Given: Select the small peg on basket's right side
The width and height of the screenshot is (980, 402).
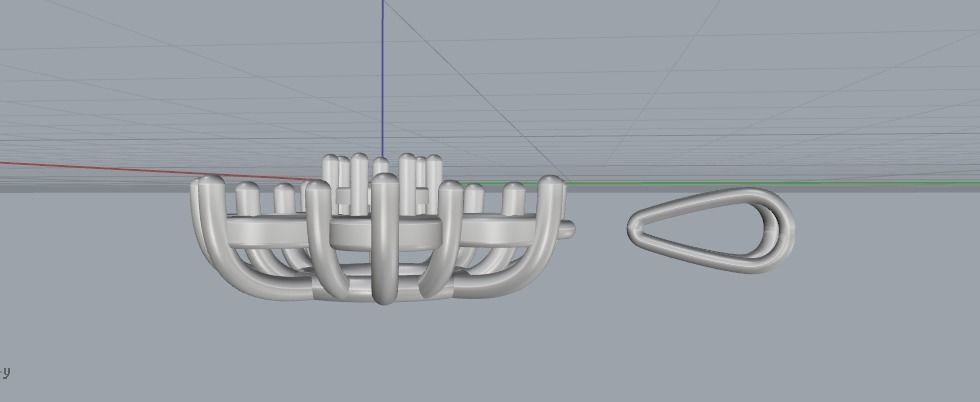Looking at the screenshot, I should 566,230.
